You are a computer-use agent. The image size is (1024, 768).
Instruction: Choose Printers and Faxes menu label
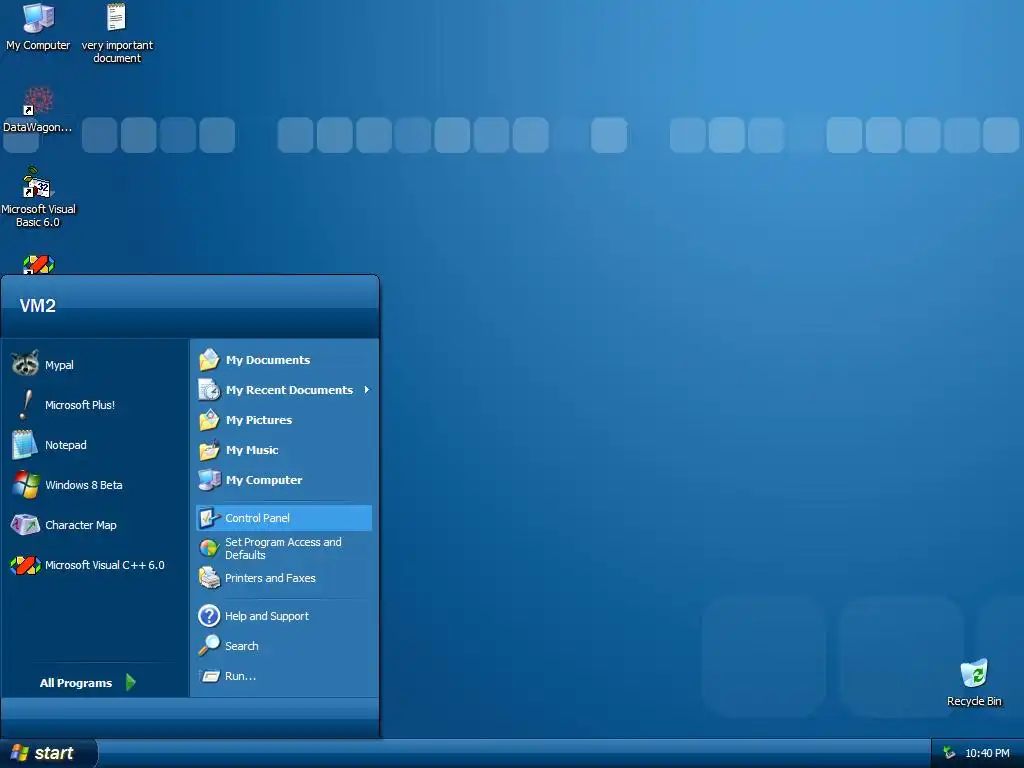pyautogui.click(x=270, y=578)
